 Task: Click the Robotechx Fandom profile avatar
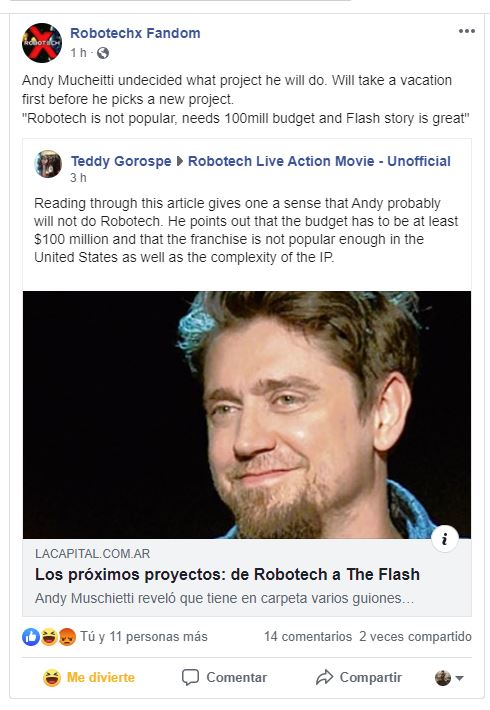coord(42,43)
